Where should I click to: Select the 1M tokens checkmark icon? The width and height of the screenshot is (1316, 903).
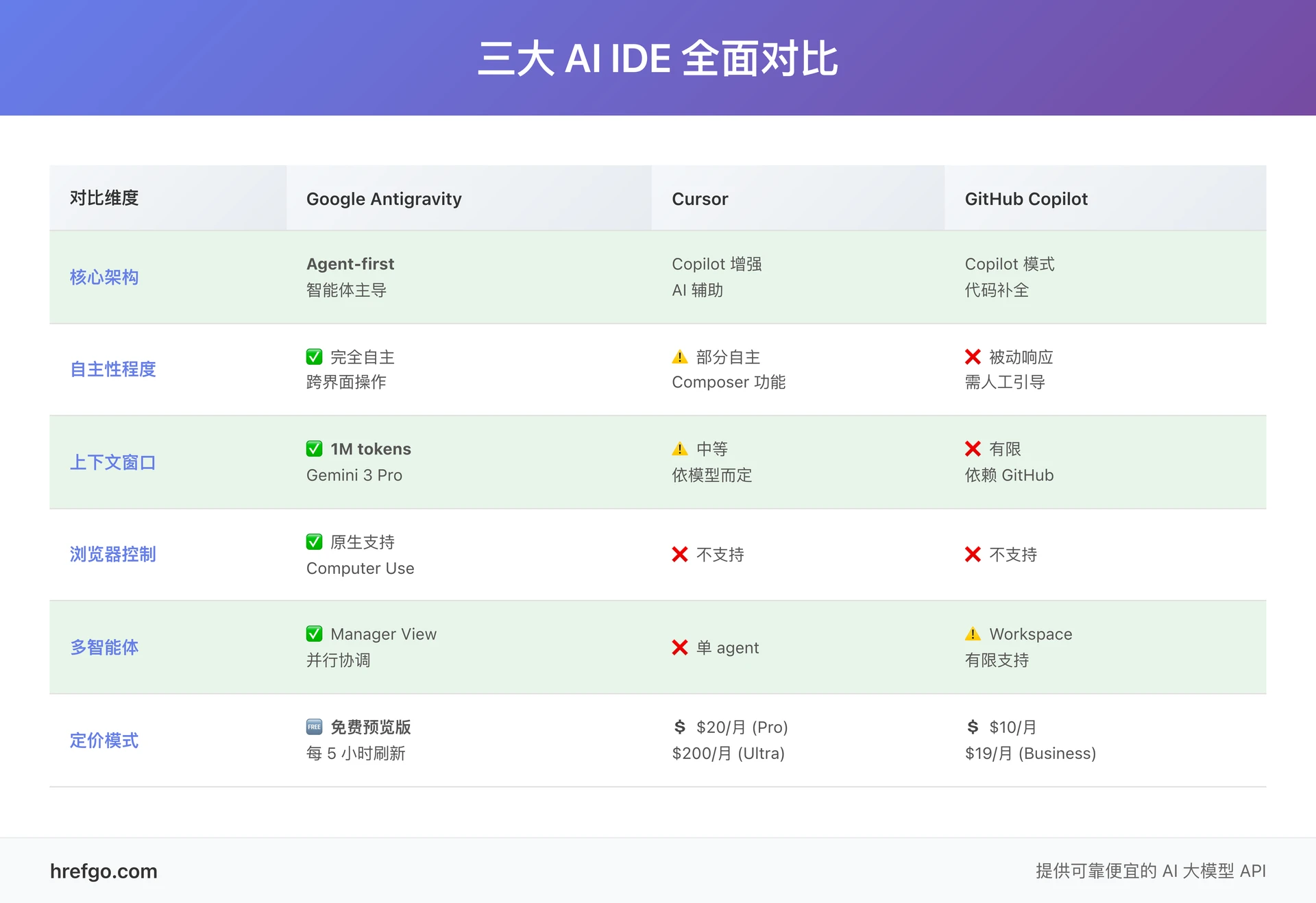coord(314,449)
